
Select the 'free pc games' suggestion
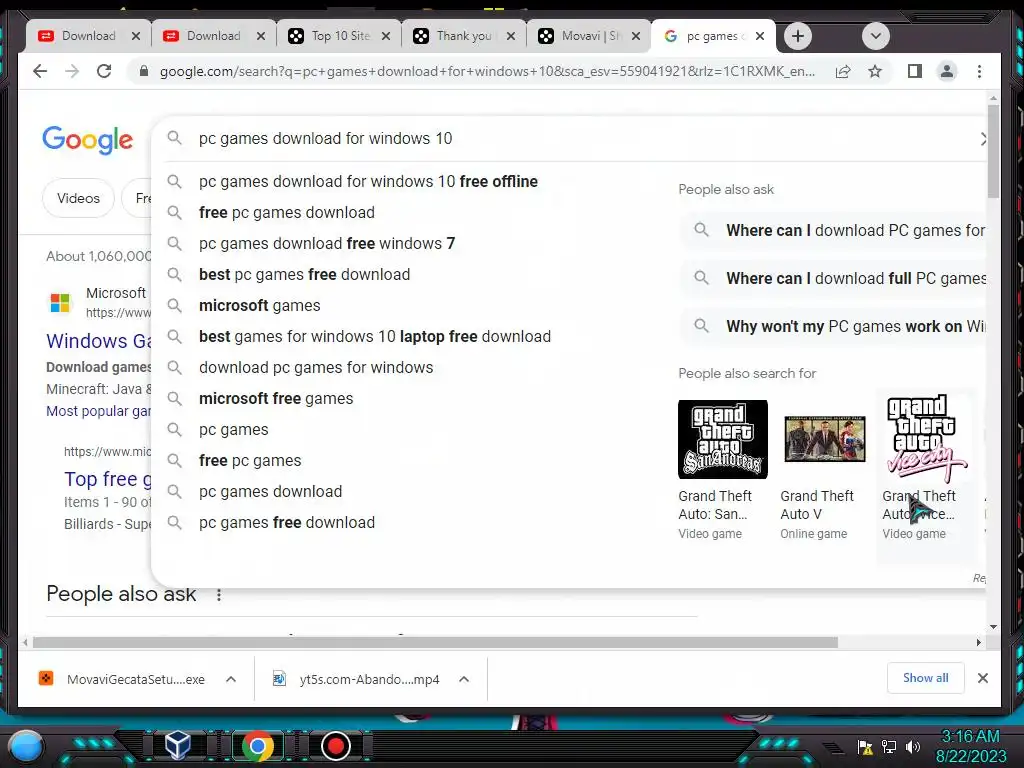tap(249, 460)
